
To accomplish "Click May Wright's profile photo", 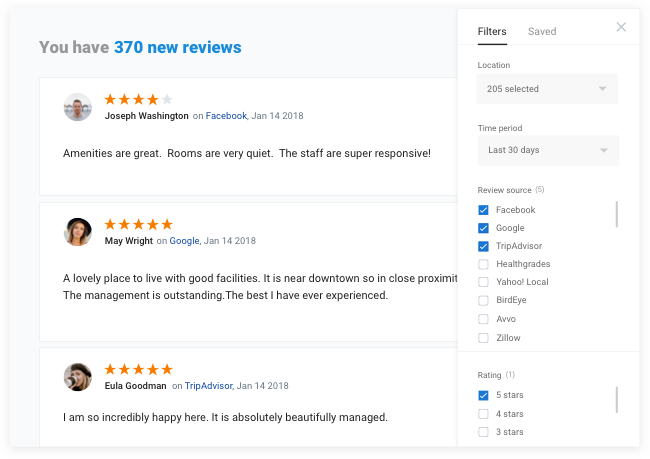I will 78,232.
